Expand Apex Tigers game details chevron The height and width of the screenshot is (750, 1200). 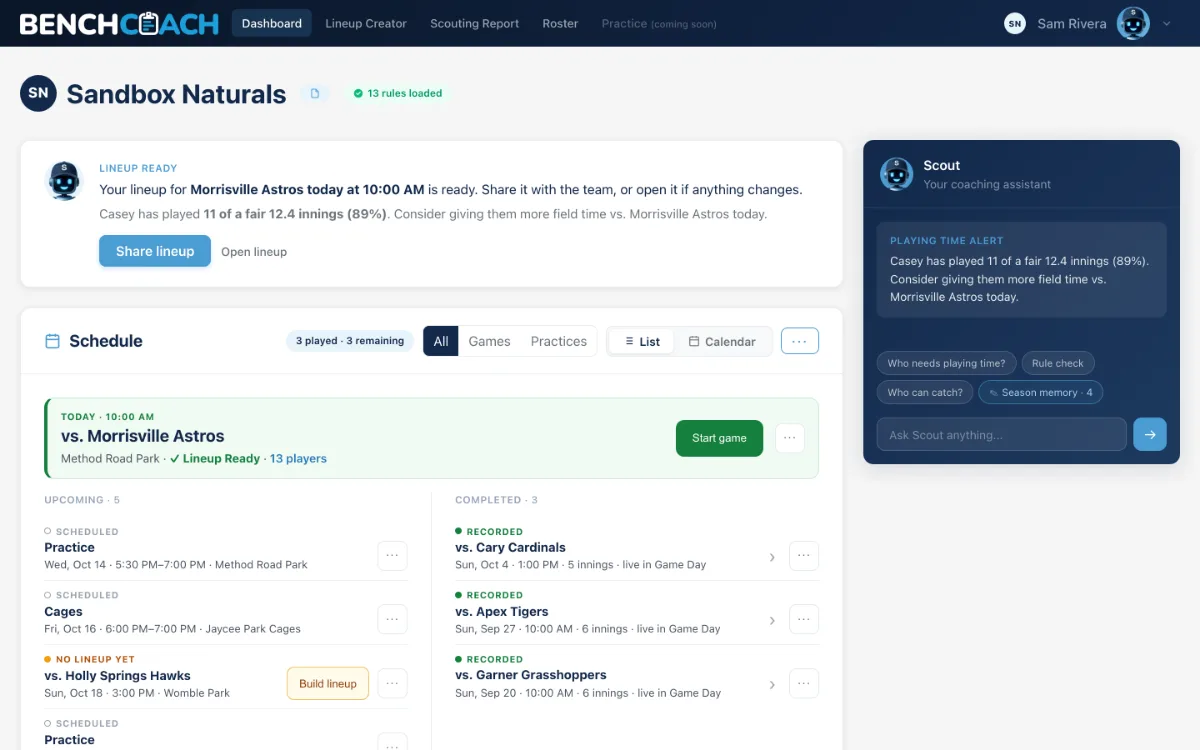point(772,621)
